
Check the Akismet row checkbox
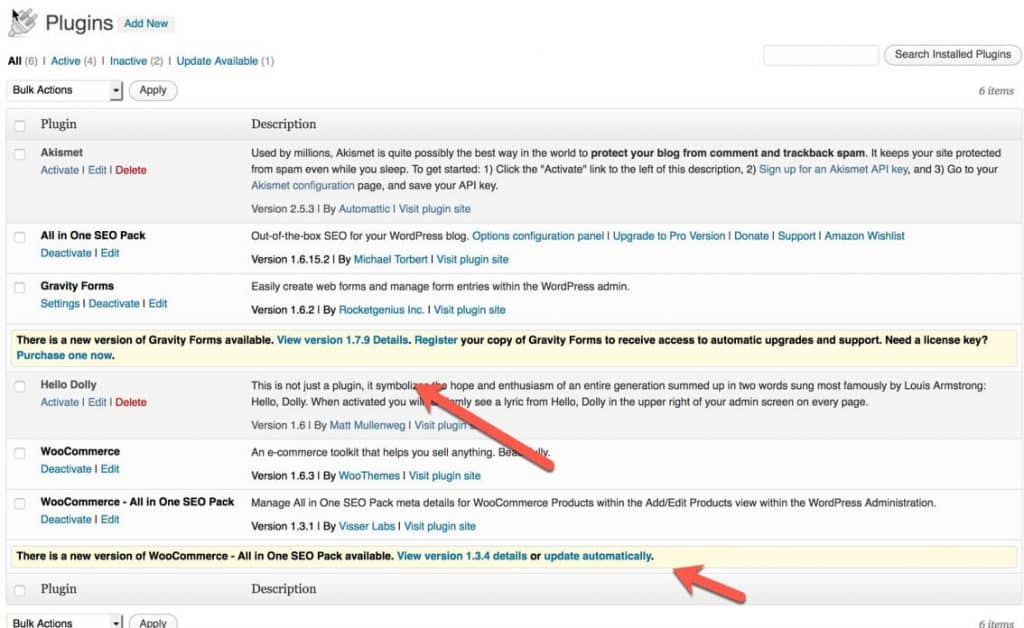coord(20,152)
